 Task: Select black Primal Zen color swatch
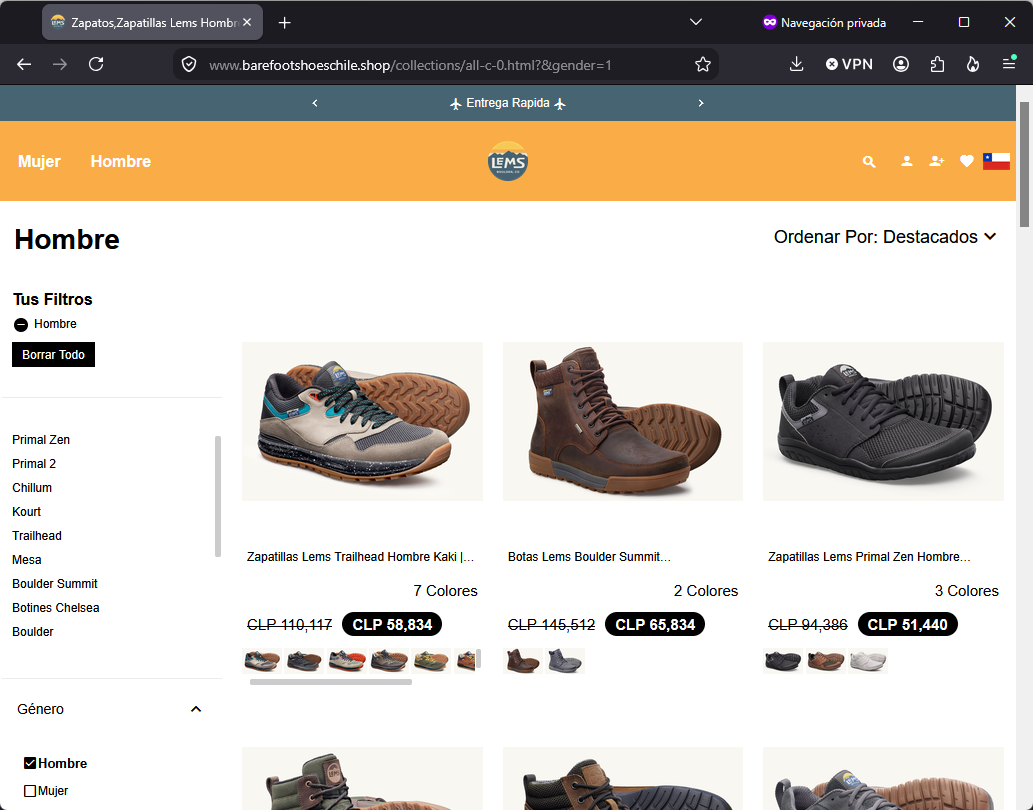pos(783,661)
